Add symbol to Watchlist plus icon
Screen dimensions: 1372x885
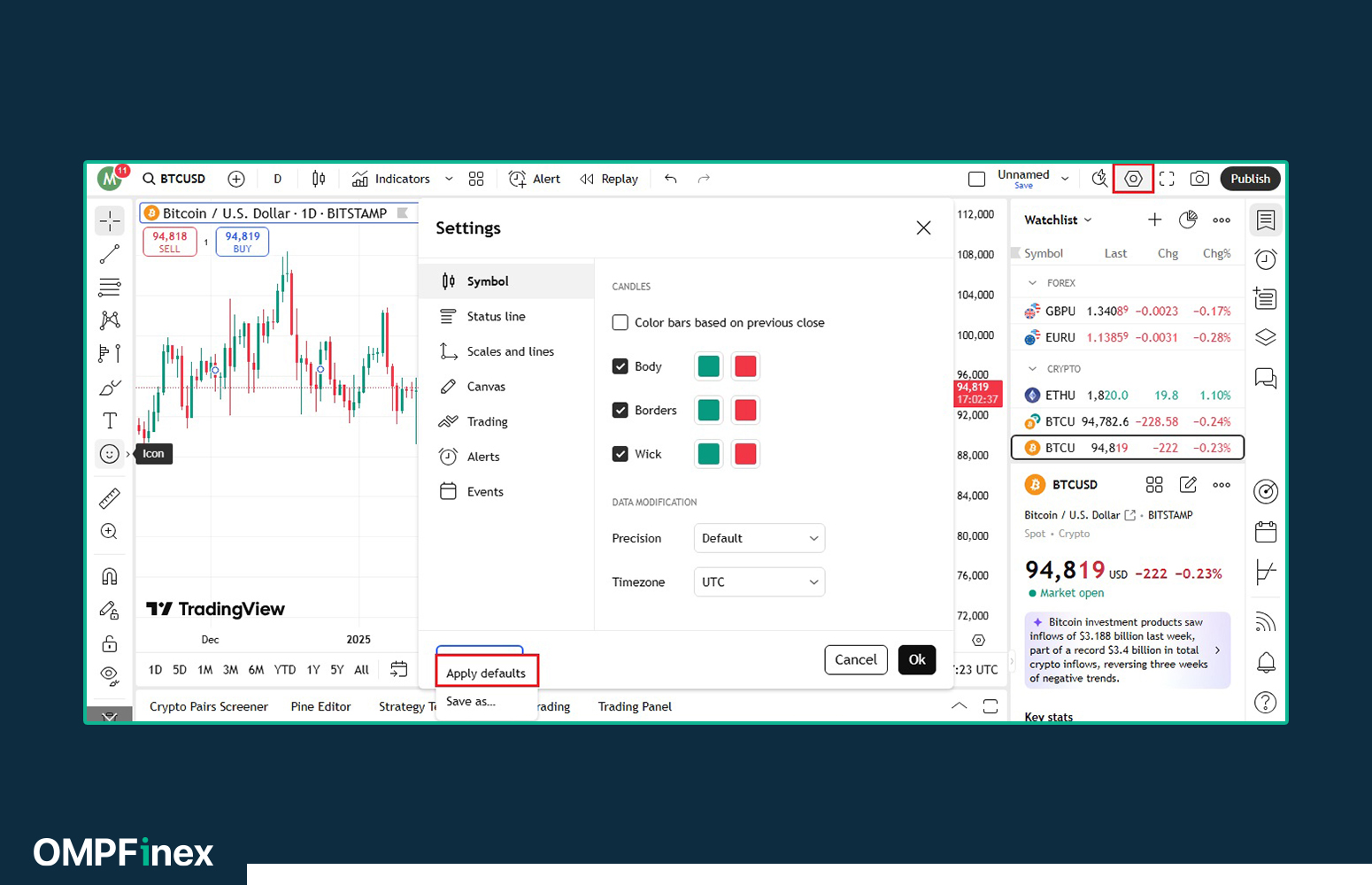coord(1154,219)
